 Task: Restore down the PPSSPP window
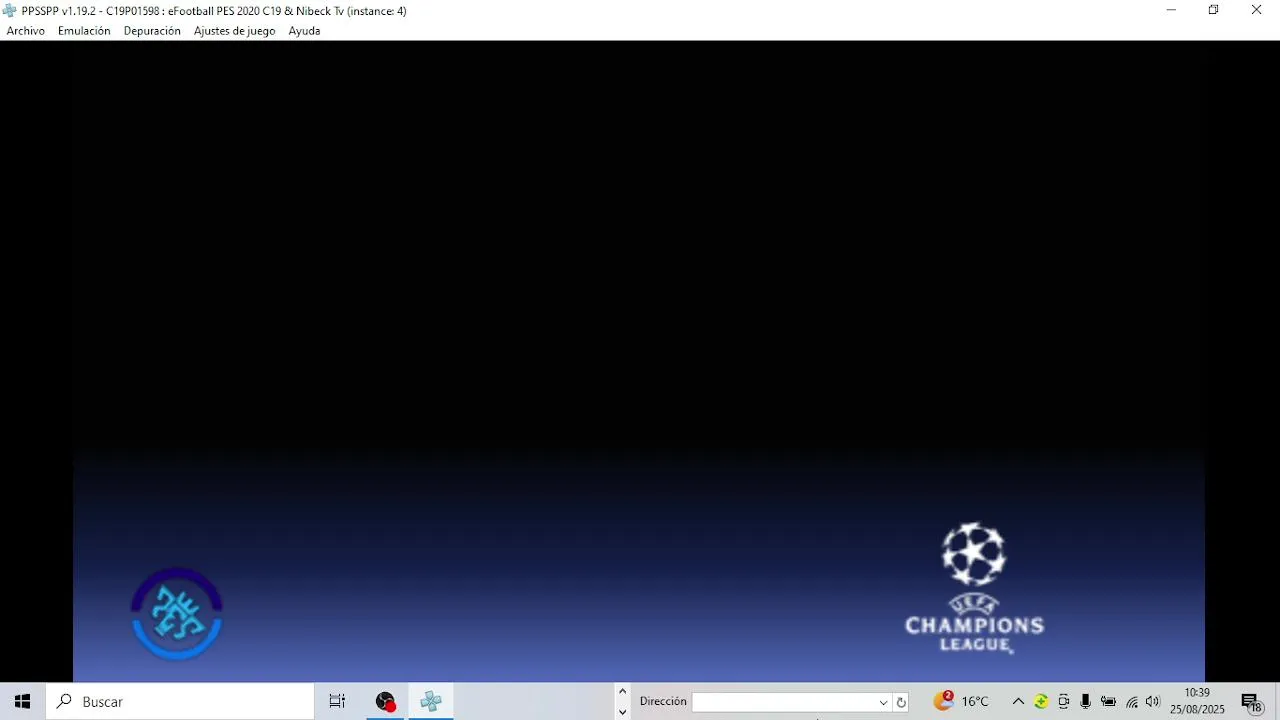click(1213, 10)
